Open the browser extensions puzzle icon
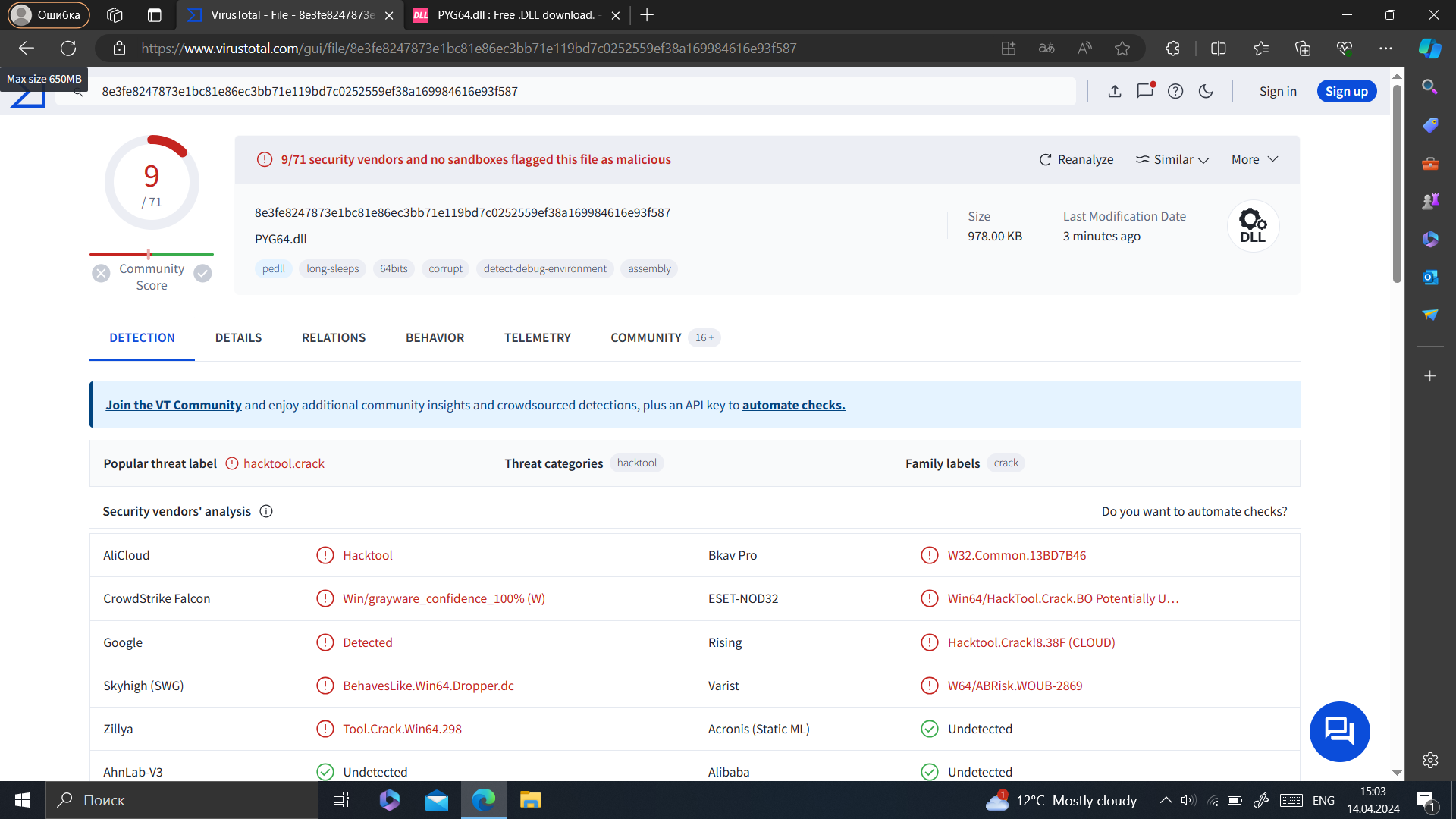Viewport: 1456px width, 819px height. (1172, 48)
